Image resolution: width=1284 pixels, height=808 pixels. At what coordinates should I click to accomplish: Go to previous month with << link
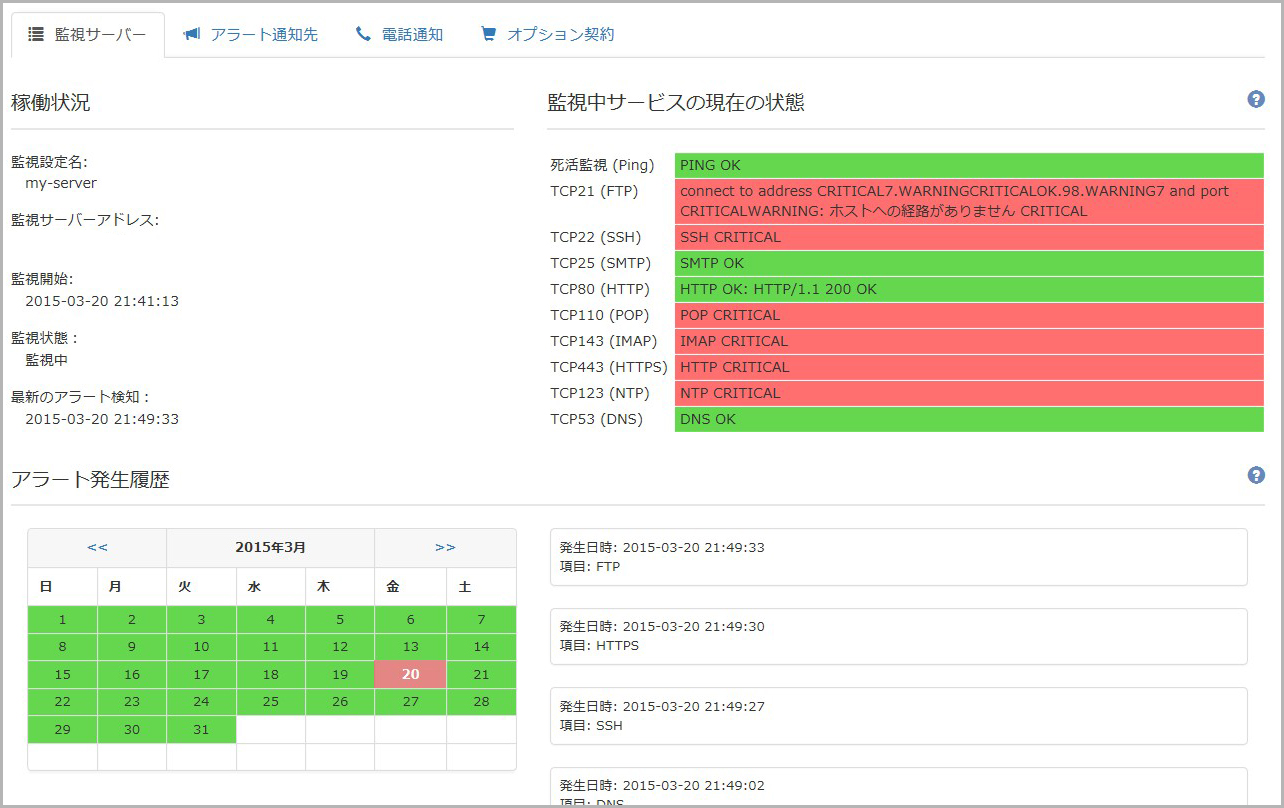point(97,547)
